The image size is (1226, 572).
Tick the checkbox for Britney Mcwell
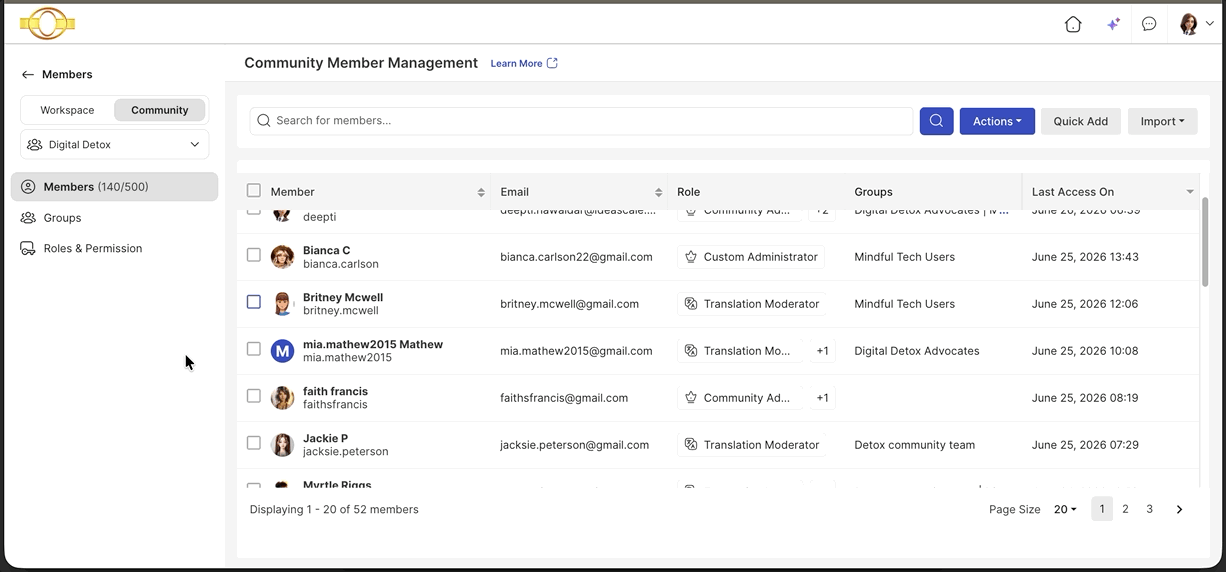pyautogui.click(x=254, y=302)
